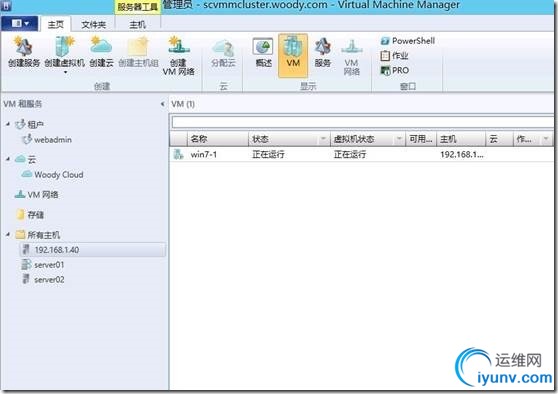Click the 创建云 (Create Cloud) icon
558x394 pixels.
pos(101,52)
